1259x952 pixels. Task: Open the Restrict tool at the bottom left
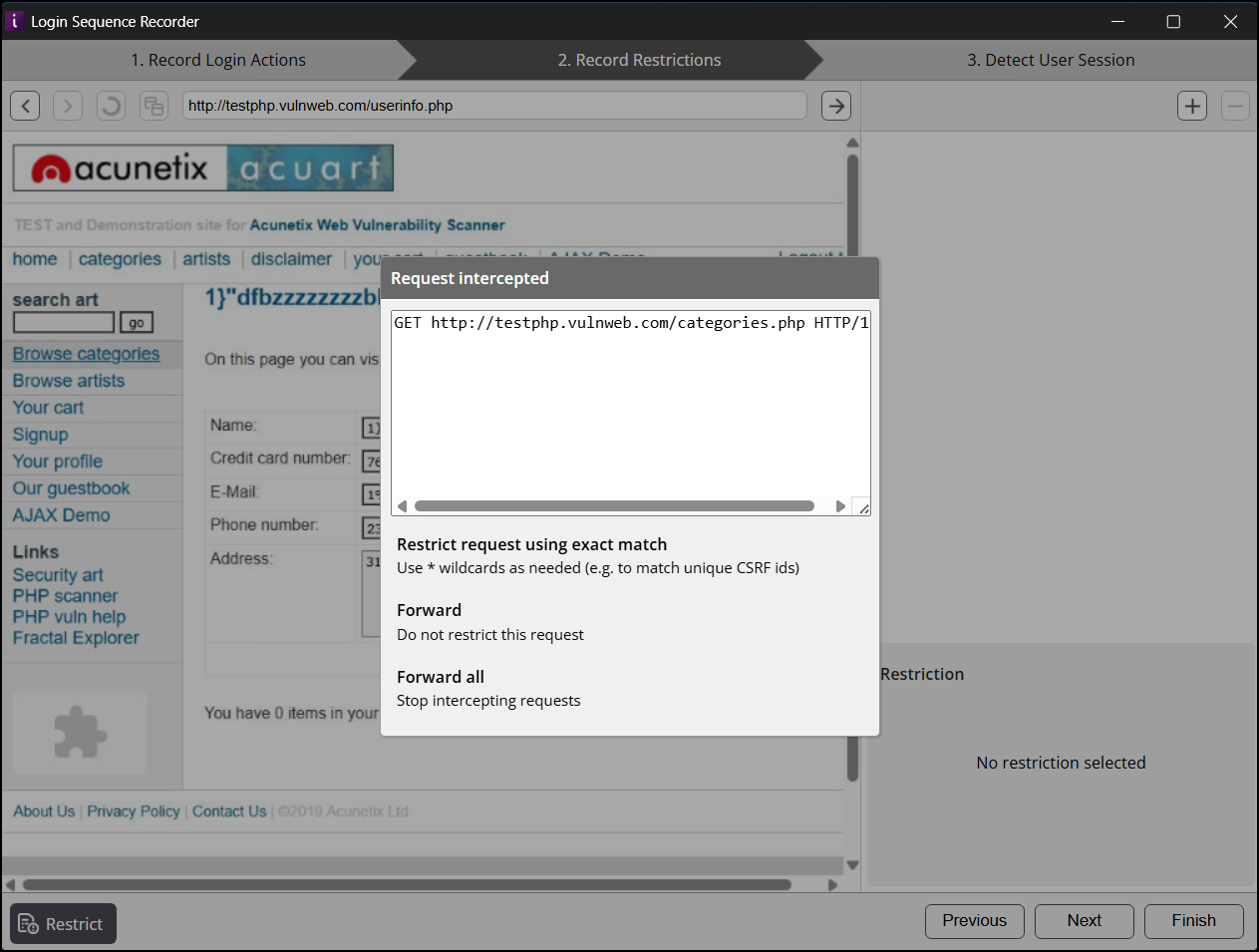tap(62, 923)
